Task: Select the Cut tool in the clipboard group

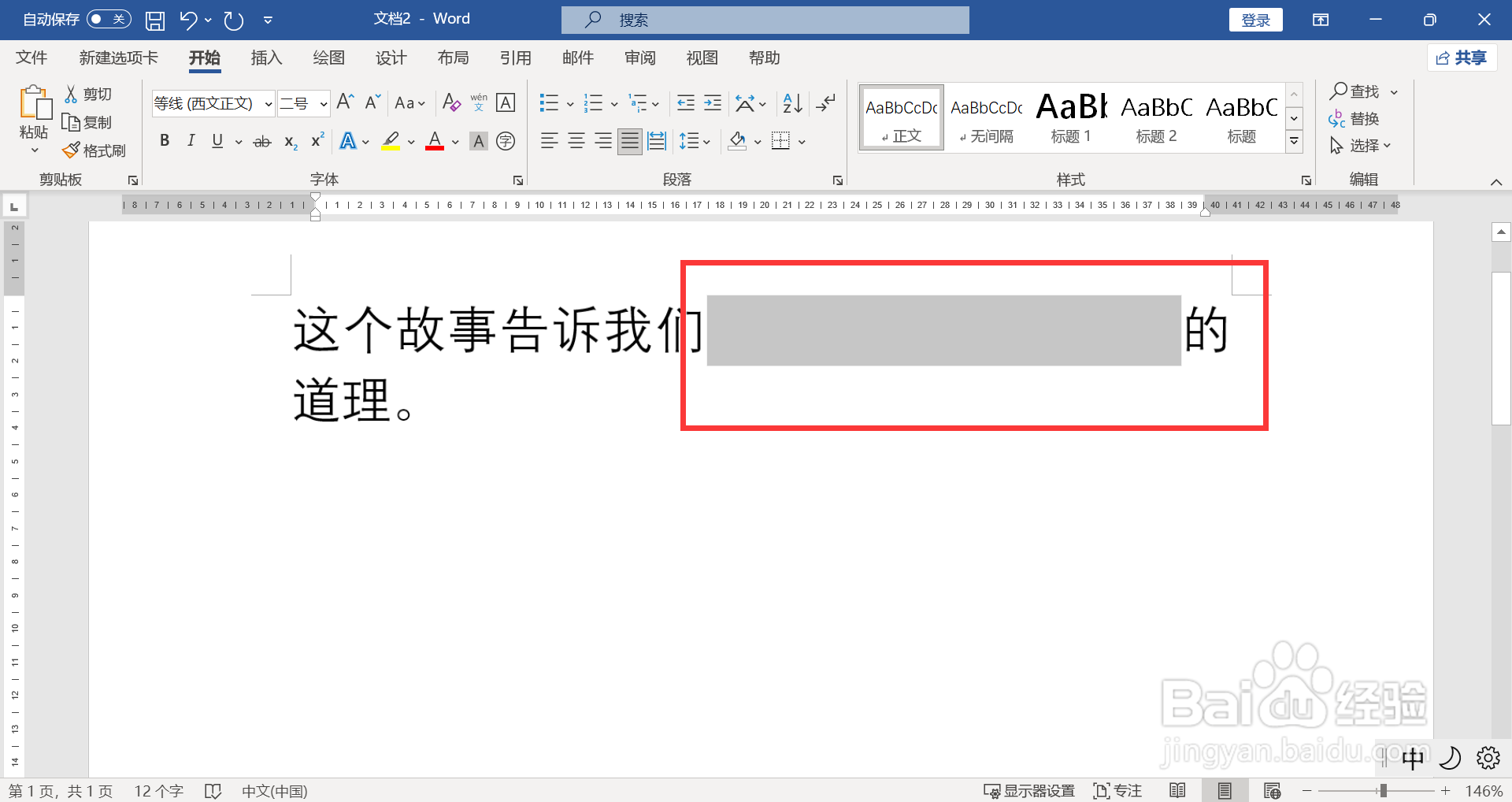Action: pyautogui.click(x=87, y=93)
